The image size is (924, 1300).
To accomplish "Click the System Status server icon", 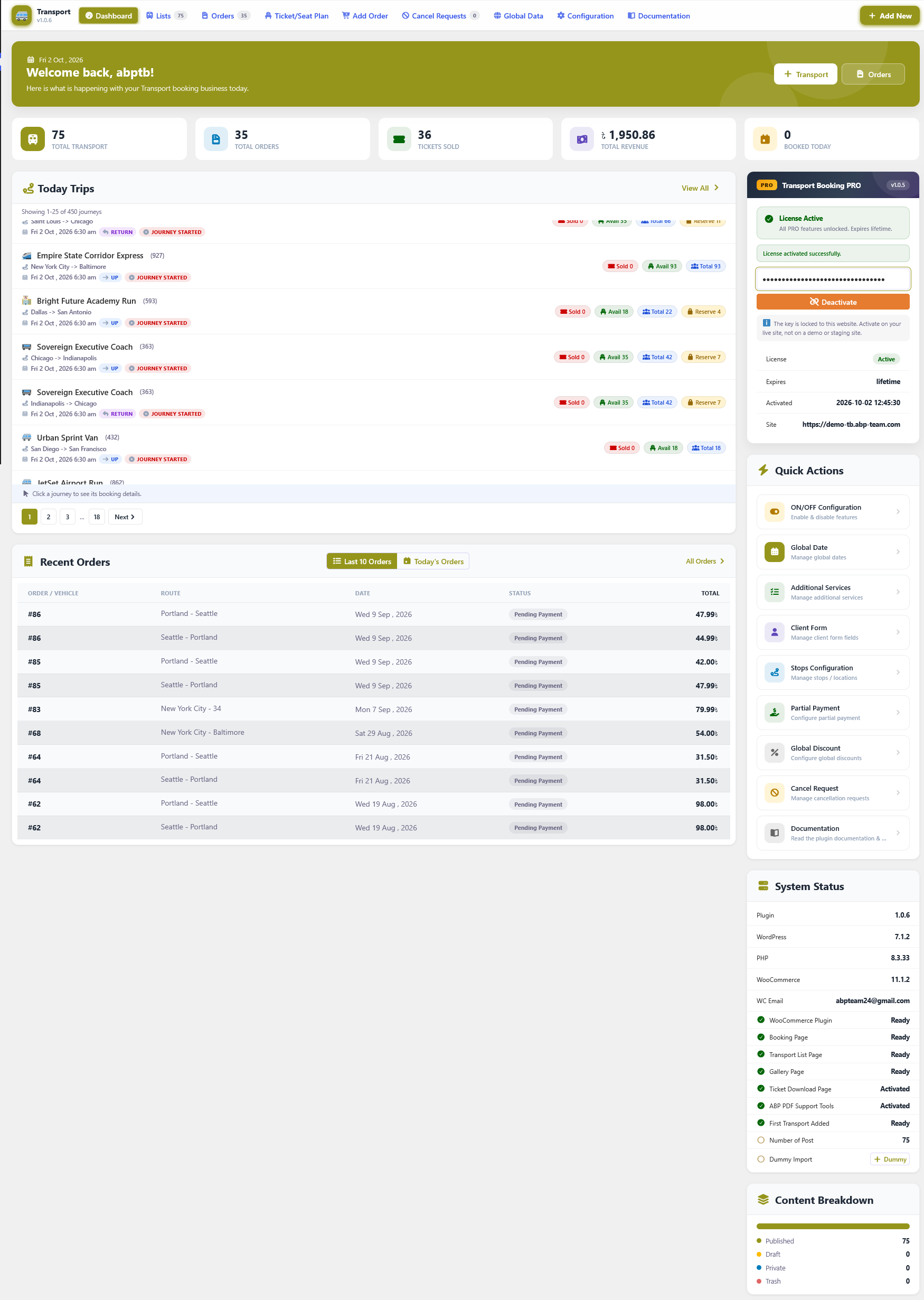I will 763,886.
